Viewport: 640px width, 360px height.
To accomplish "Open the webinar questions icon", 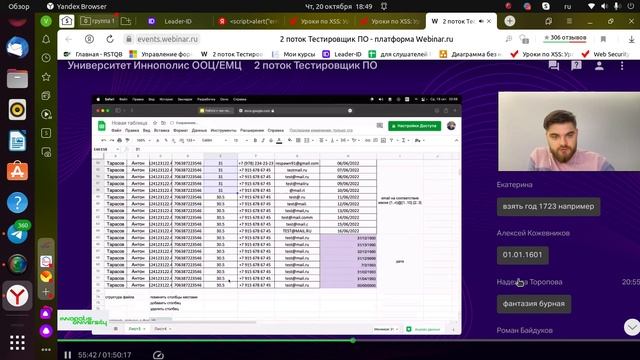I will 576,65.
